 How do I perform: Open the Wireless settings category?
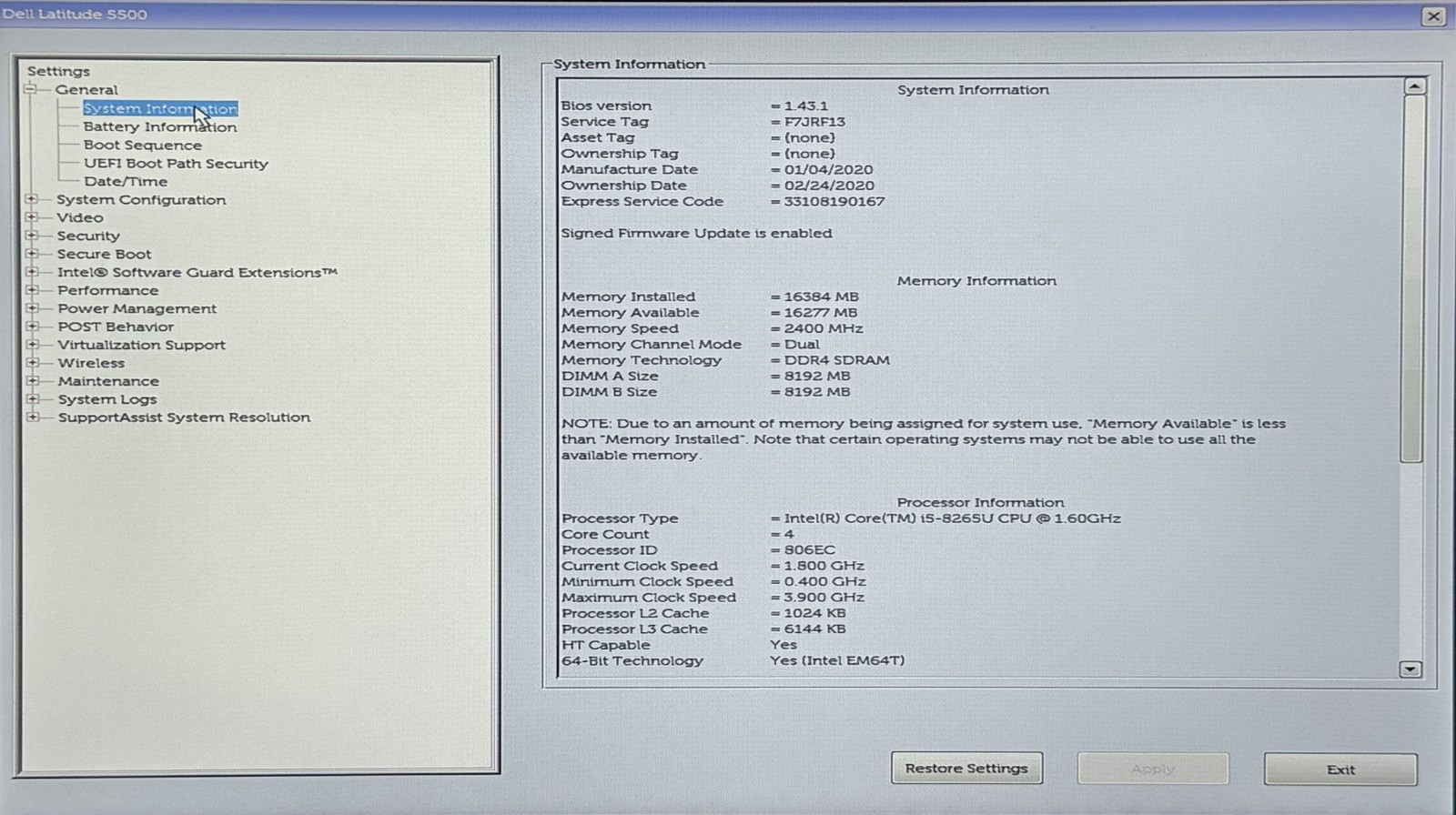pos(91,363)
